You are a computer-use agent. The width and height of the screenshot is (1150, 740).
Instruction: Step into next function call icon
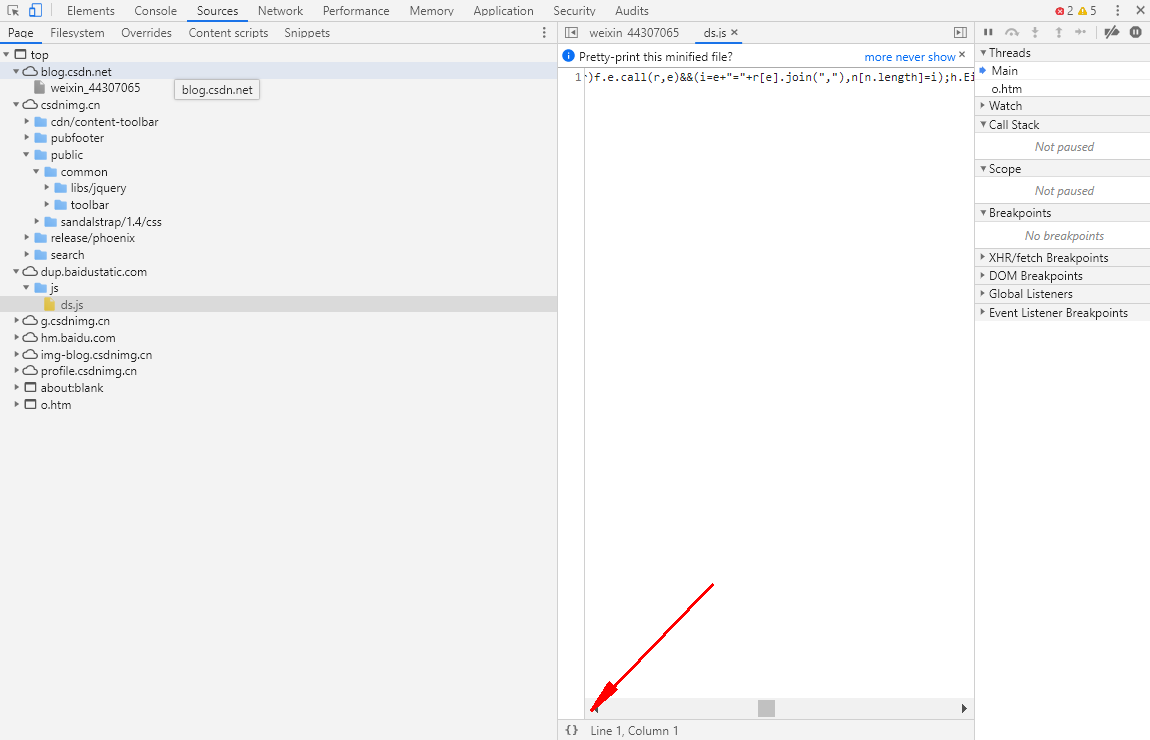[1035, 32]
